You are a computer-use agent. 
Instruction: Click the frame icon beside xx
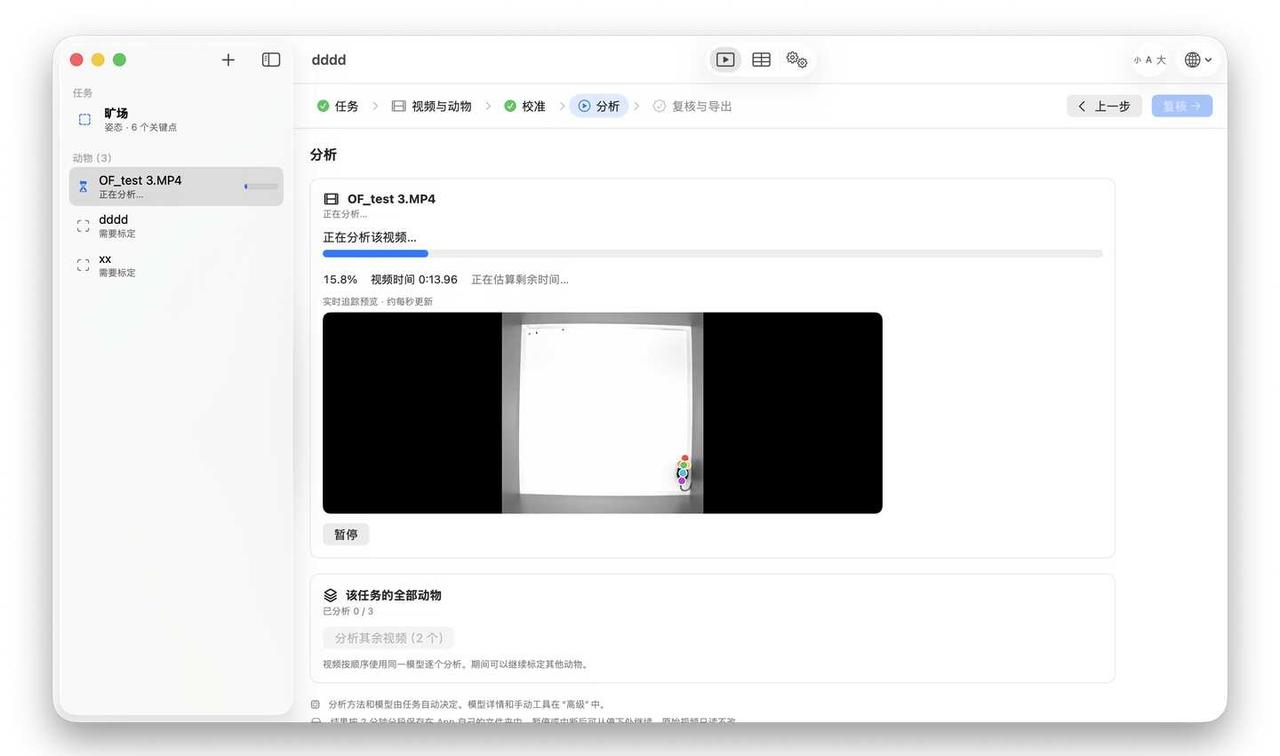tap(83, 265)
